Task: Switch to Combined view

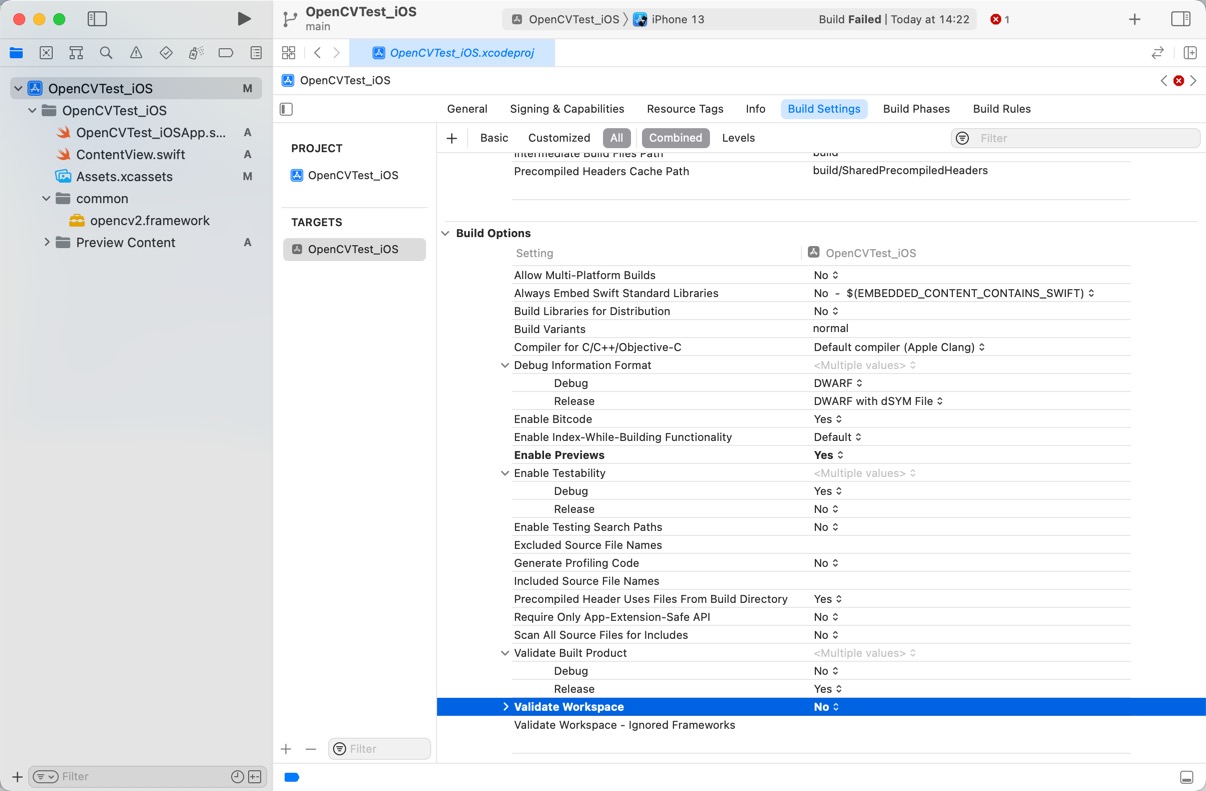Action: pos(675,138)
